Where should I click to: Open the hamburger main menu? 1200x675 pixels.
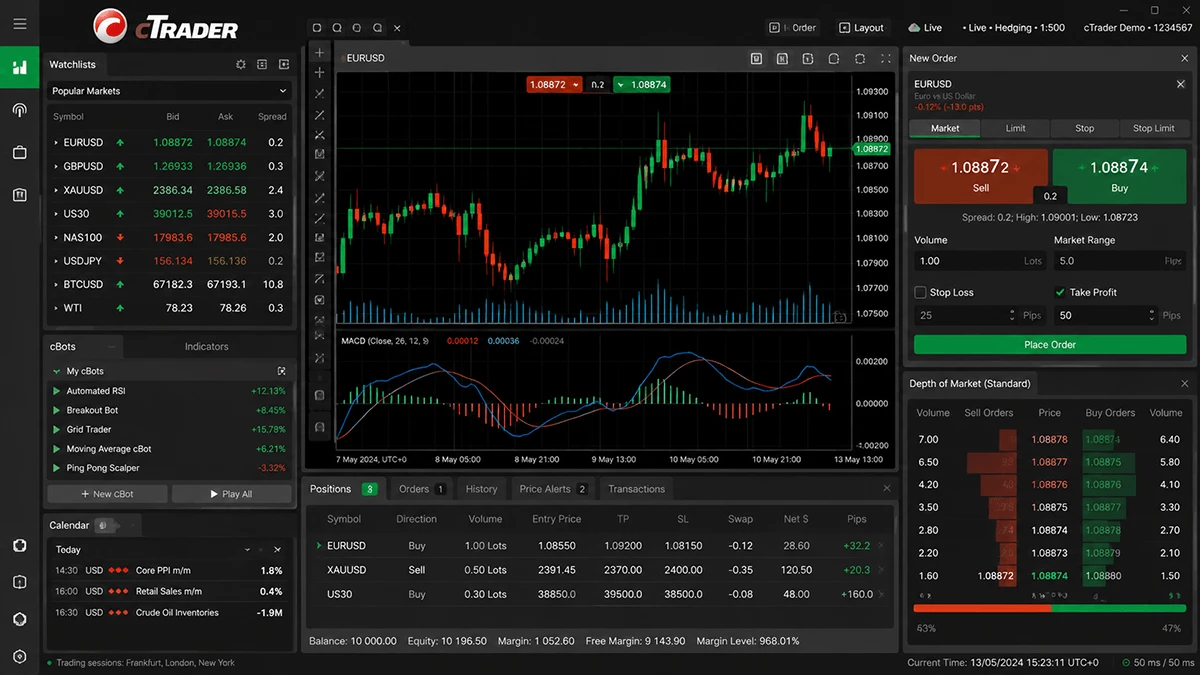click(x=19, y=23)
